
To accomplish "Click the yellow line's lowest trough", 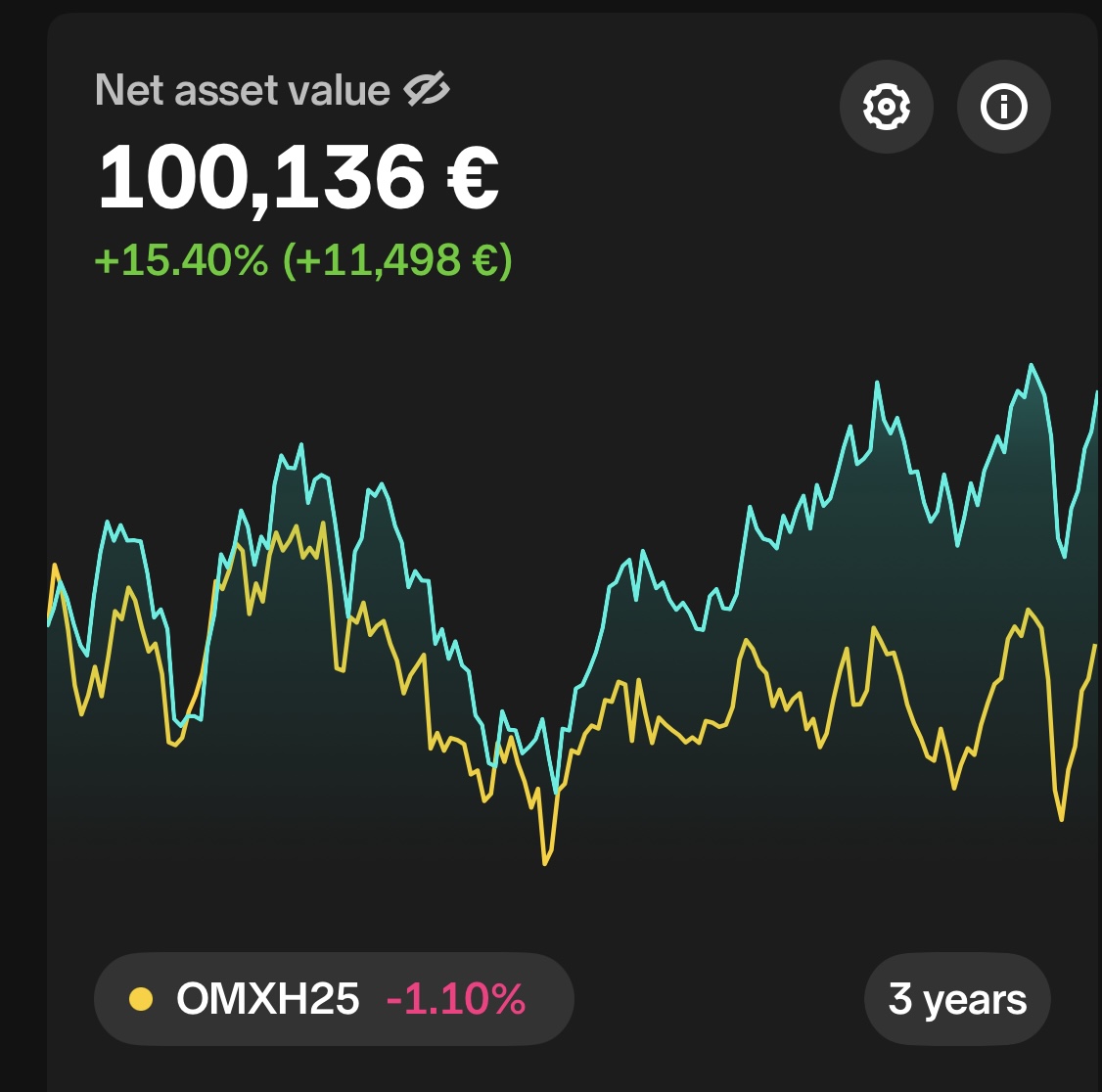I will tap(545, 863).
